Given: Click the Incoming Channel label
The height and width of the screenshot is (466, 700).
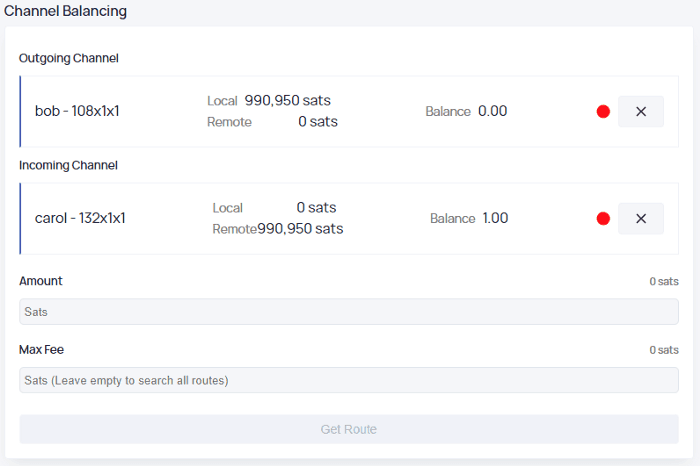Looking at the screenshot, I should [x=68, y=165].
